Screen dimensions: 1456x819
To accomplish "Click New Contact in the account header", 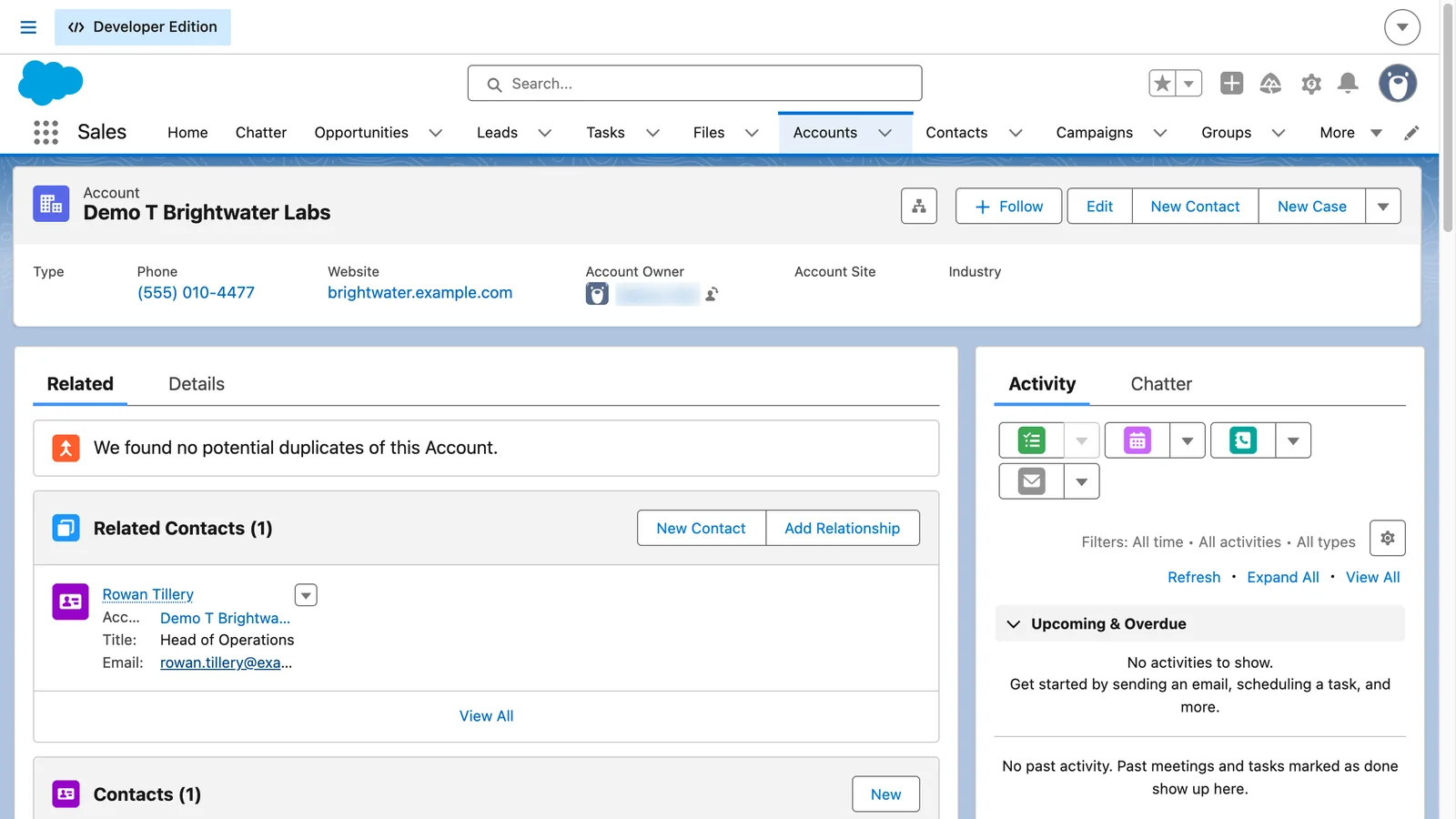I will point(1195,207).
